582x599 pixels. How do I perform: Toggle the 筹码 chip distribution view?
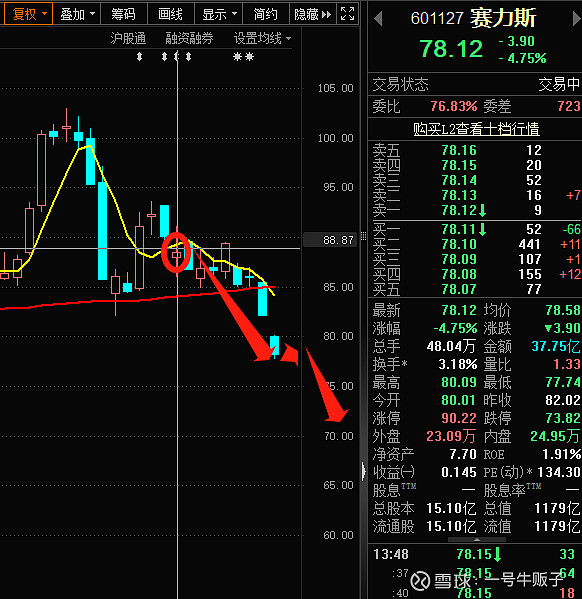(x=123, y=14)
